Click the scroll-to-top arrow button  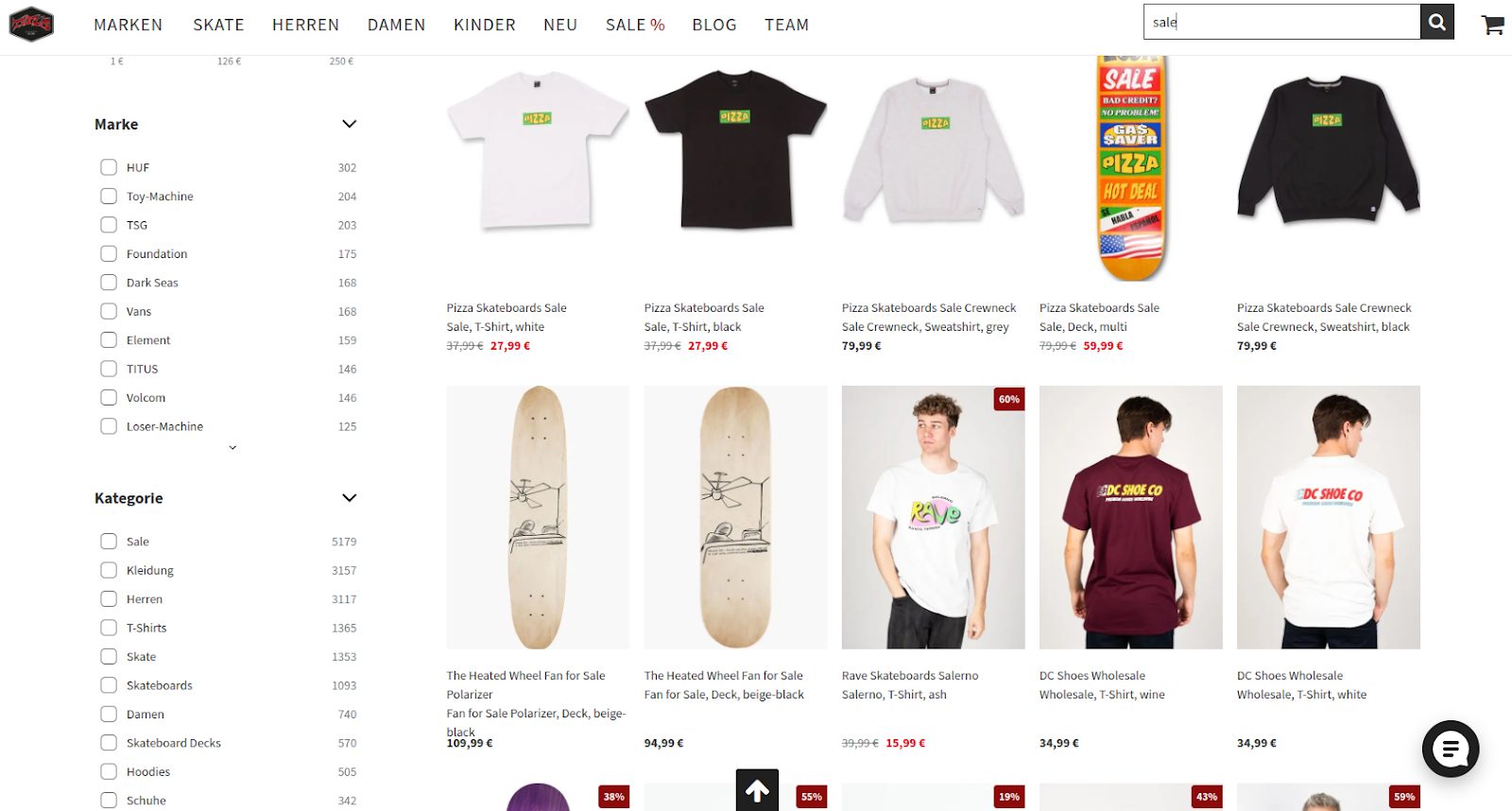[757, 790]
